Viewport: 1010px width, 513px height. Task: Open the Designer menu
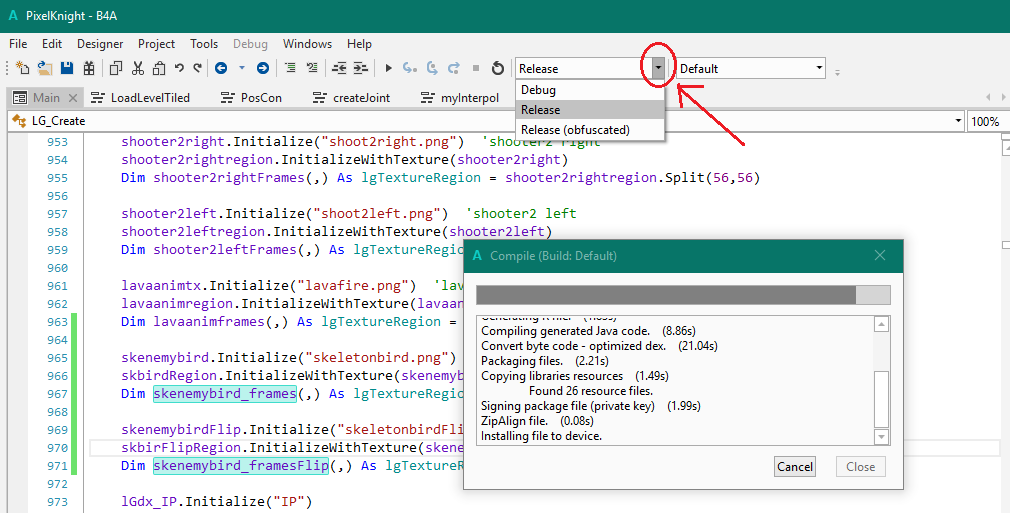click(100, 44)
